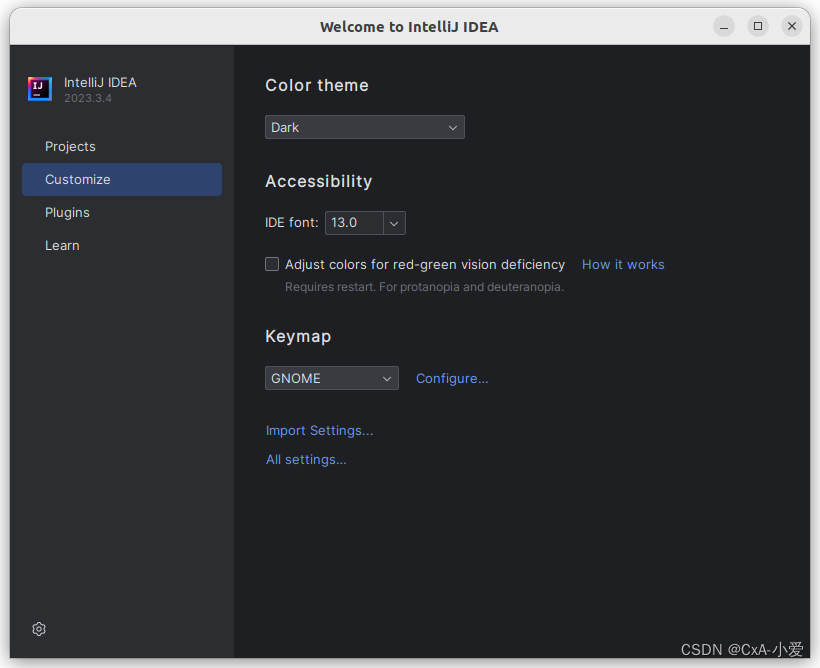Select the Customize section
The width and height of the screenshot is (820, 668).
point(122,179)
